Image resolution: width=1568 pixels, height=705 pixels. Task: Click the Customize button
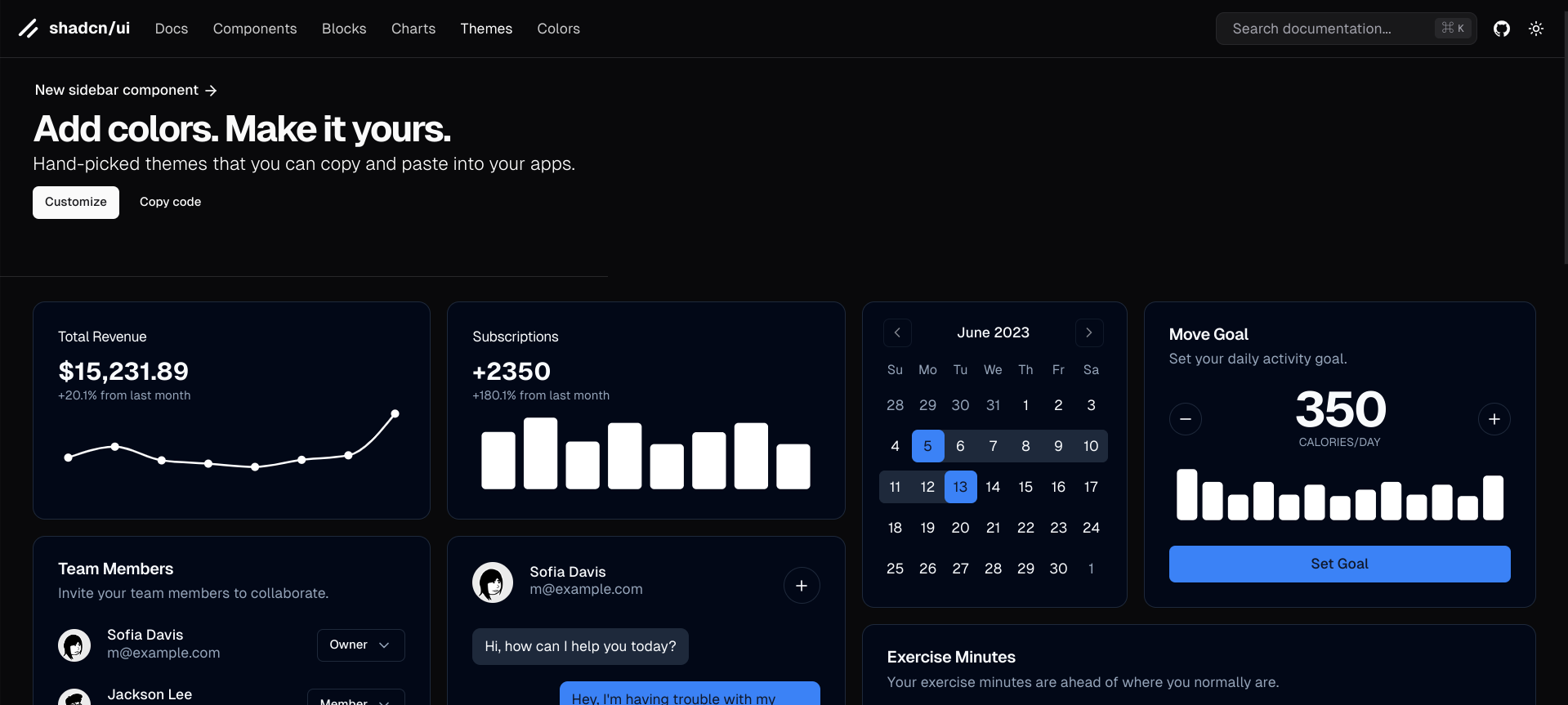pyautogui.click(x=76, y=203)
